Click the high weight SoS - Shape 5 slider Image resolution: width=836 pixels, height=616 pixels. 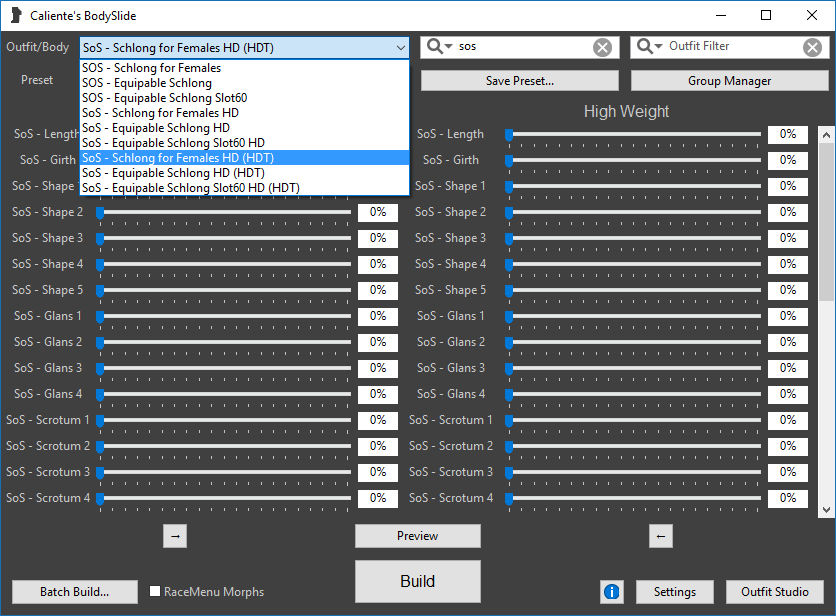click(x=633, y=290)
